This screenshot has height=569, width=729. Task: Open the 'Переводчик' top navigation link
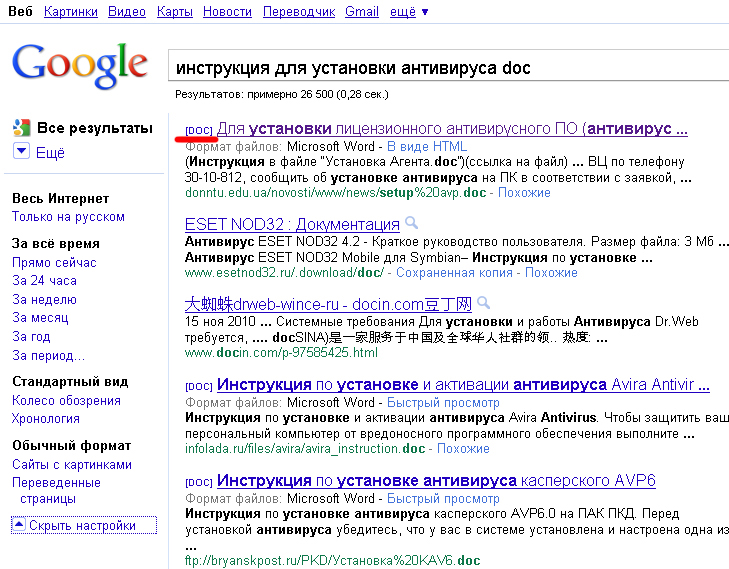tap(299, 12)
